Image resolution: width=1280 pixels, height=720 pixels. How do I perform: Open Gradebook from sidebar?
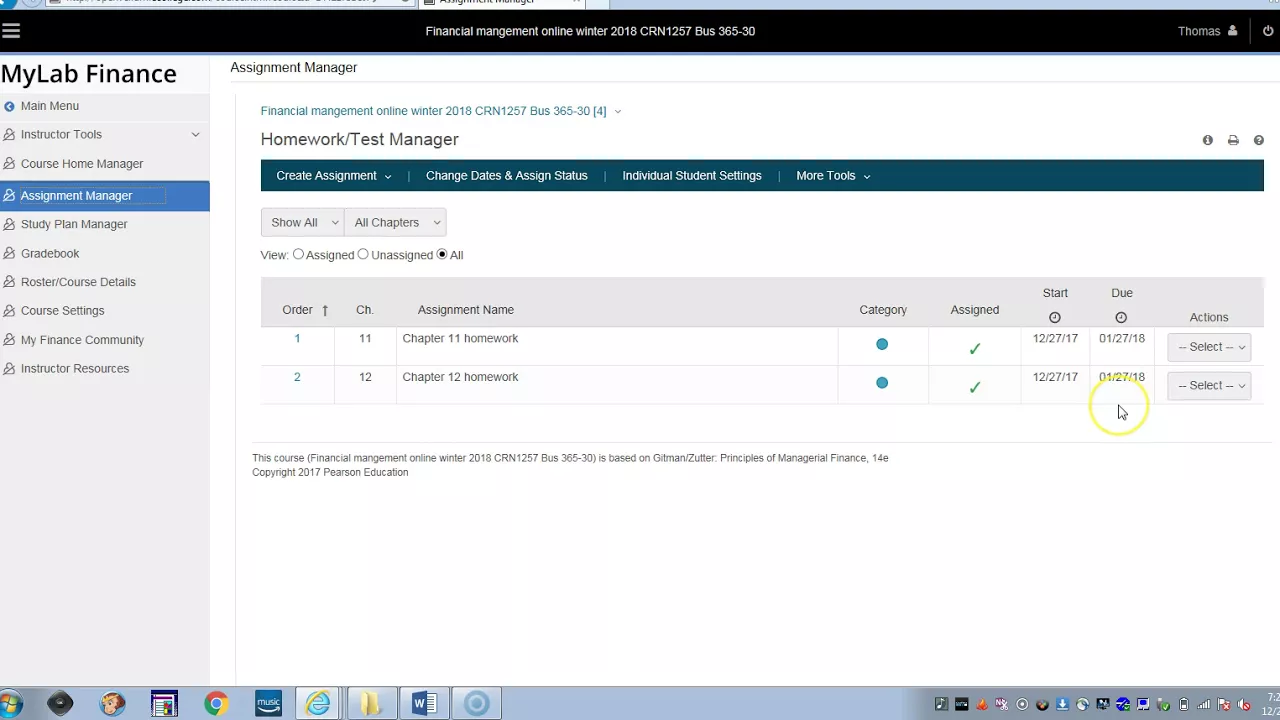50,254
